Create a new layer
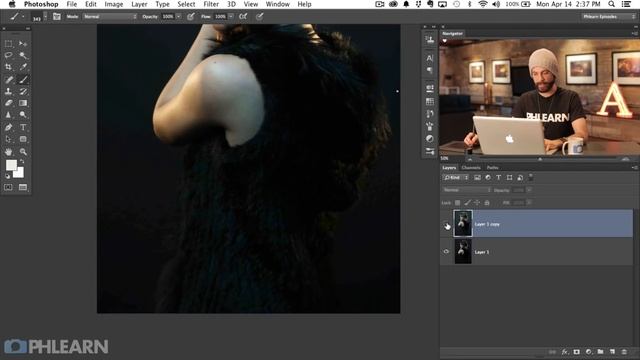 click(x=612, y=352)
